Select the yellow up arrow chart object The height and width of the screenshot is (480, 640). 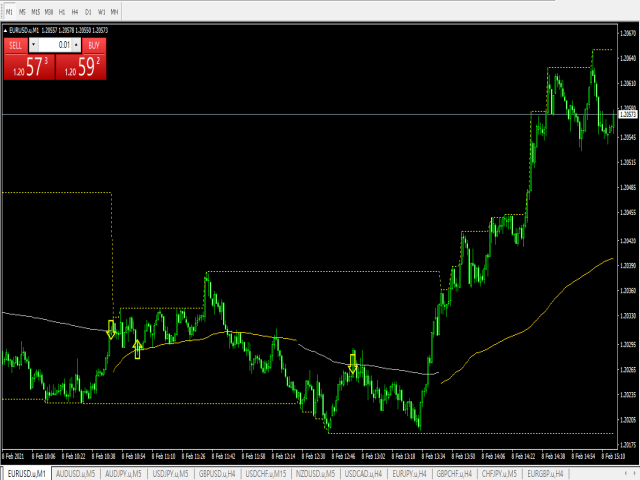click(138, 349)
